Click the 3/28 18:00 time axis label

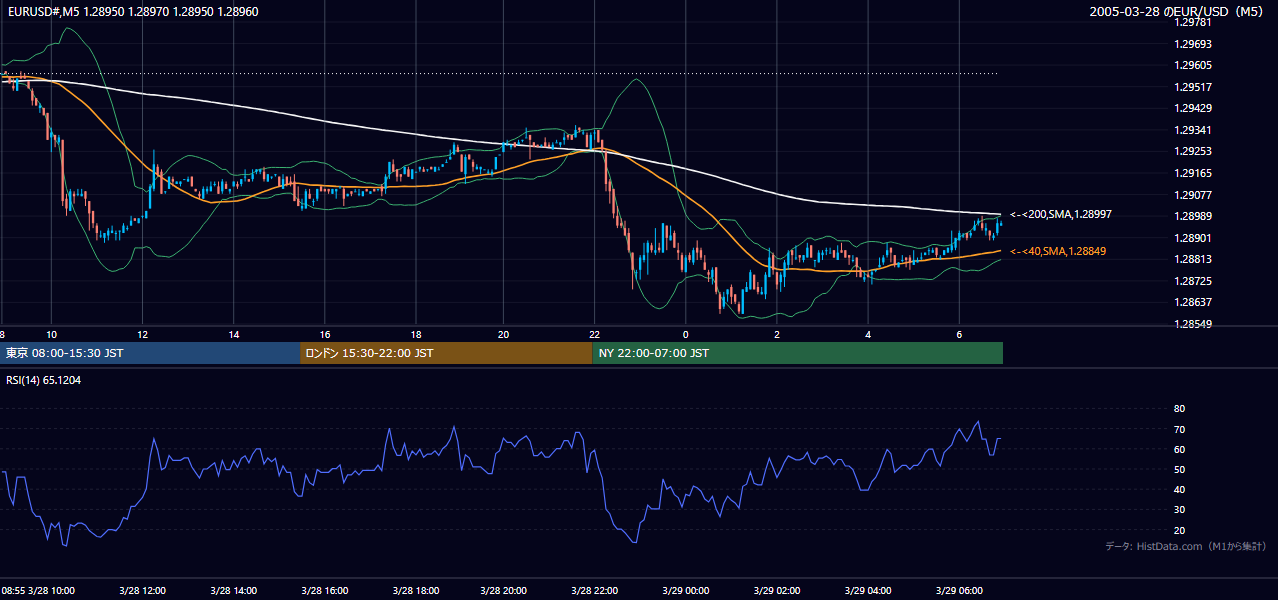pos(415,590)
